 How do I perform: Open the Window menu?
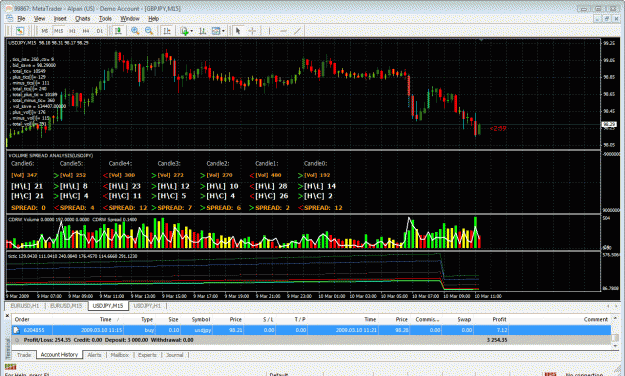coord(130,19)
